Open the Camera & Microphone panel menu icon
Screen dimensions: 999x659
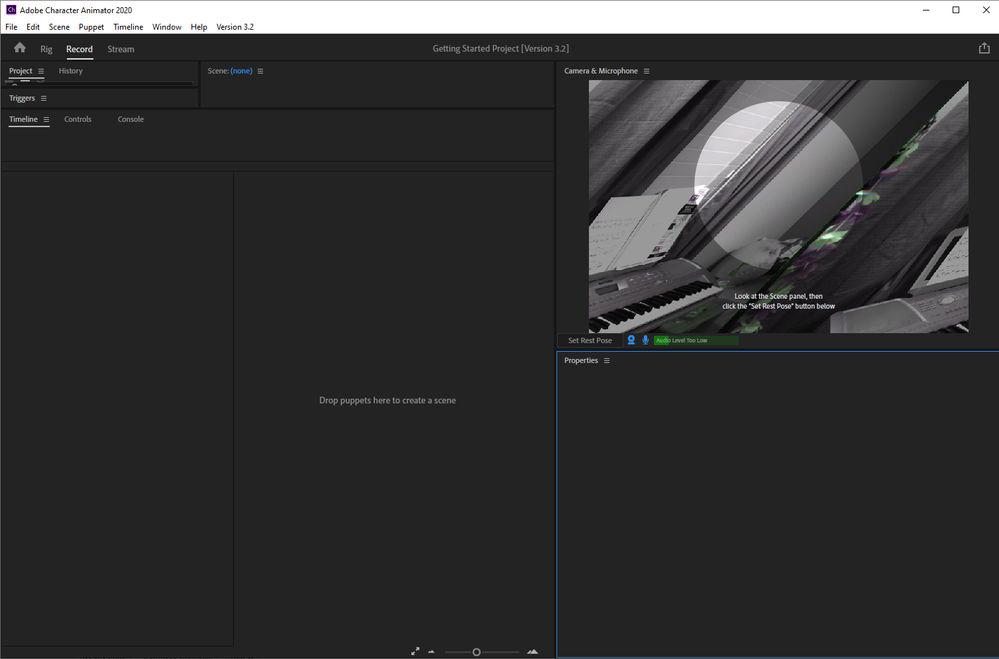click(647, 71)
